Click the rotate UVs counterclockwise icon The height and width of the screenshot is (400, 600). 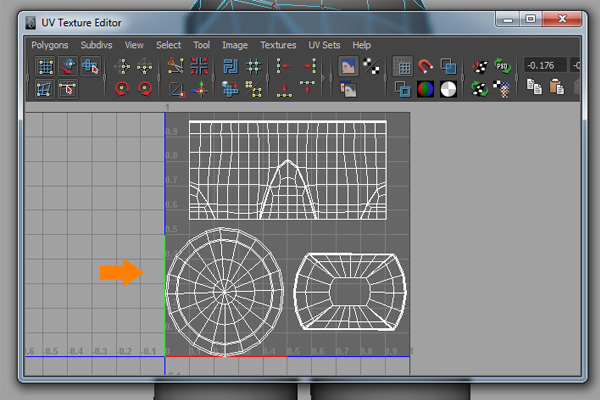click(124, 89)
